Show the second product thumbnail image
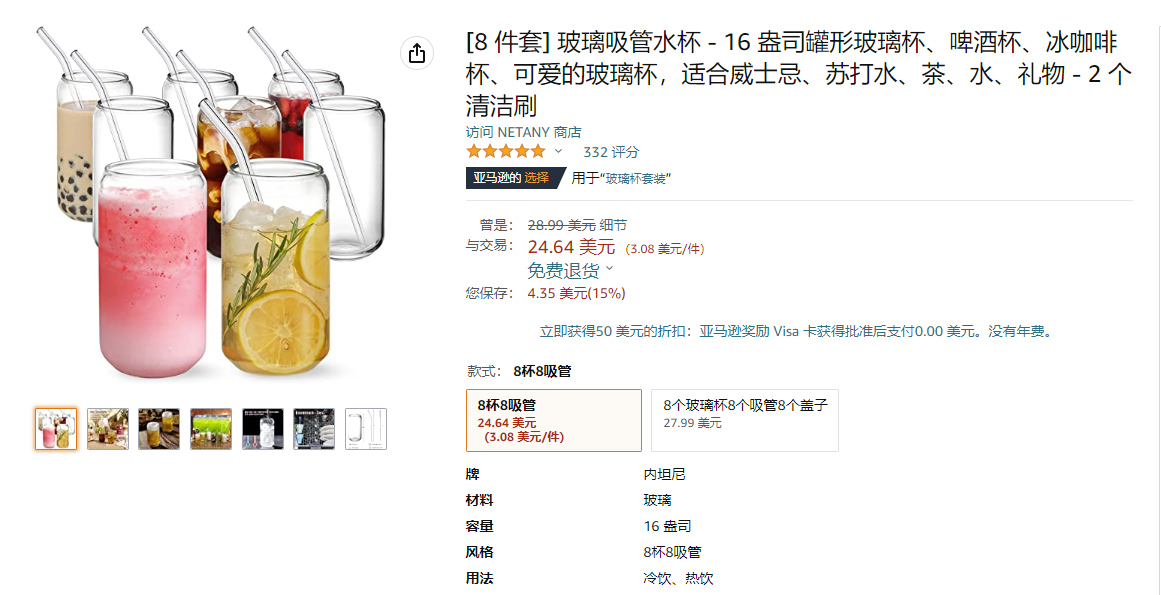Image resolution: width=1161 pixels, height=595 pixels. tap(107, 428)
